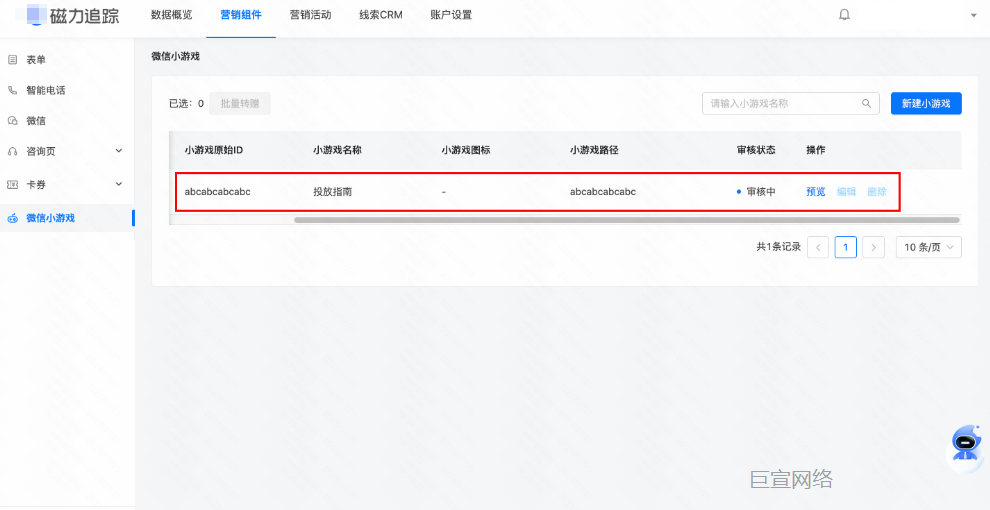The height and width of the screenshot is (510, 990).
Task: Click 预览 for 投放指南 row
Action: click(816, 192)
